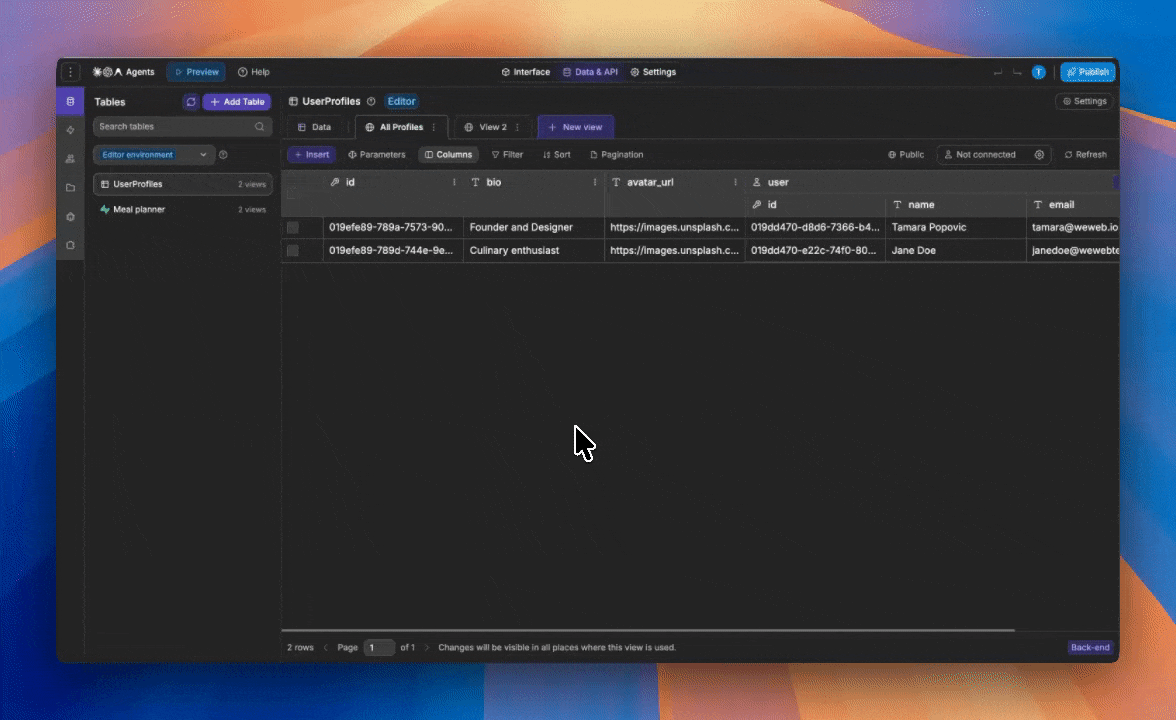Open the home-shaped sidebar icon
Viewport: 1176px width, 720px height.
70,217
